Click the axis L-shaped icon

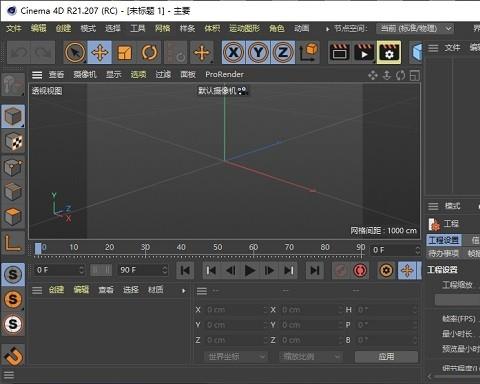[13, 242]
